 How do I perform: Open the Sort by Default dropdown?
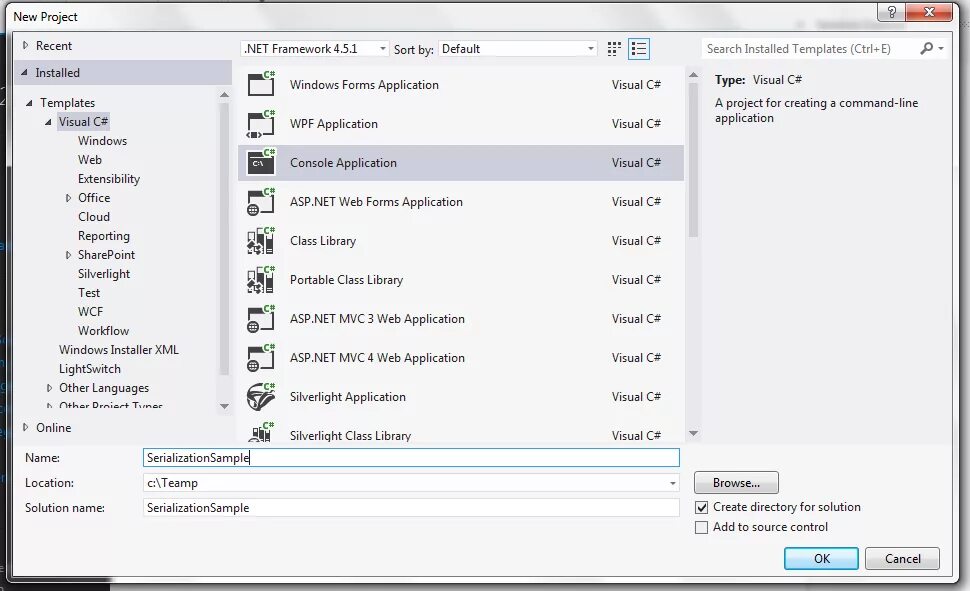(x=517, y=48)
